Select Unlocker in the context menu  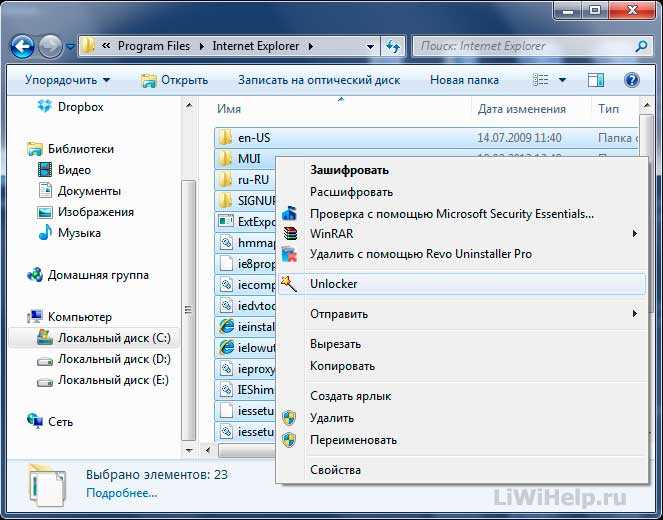point(463,284)
